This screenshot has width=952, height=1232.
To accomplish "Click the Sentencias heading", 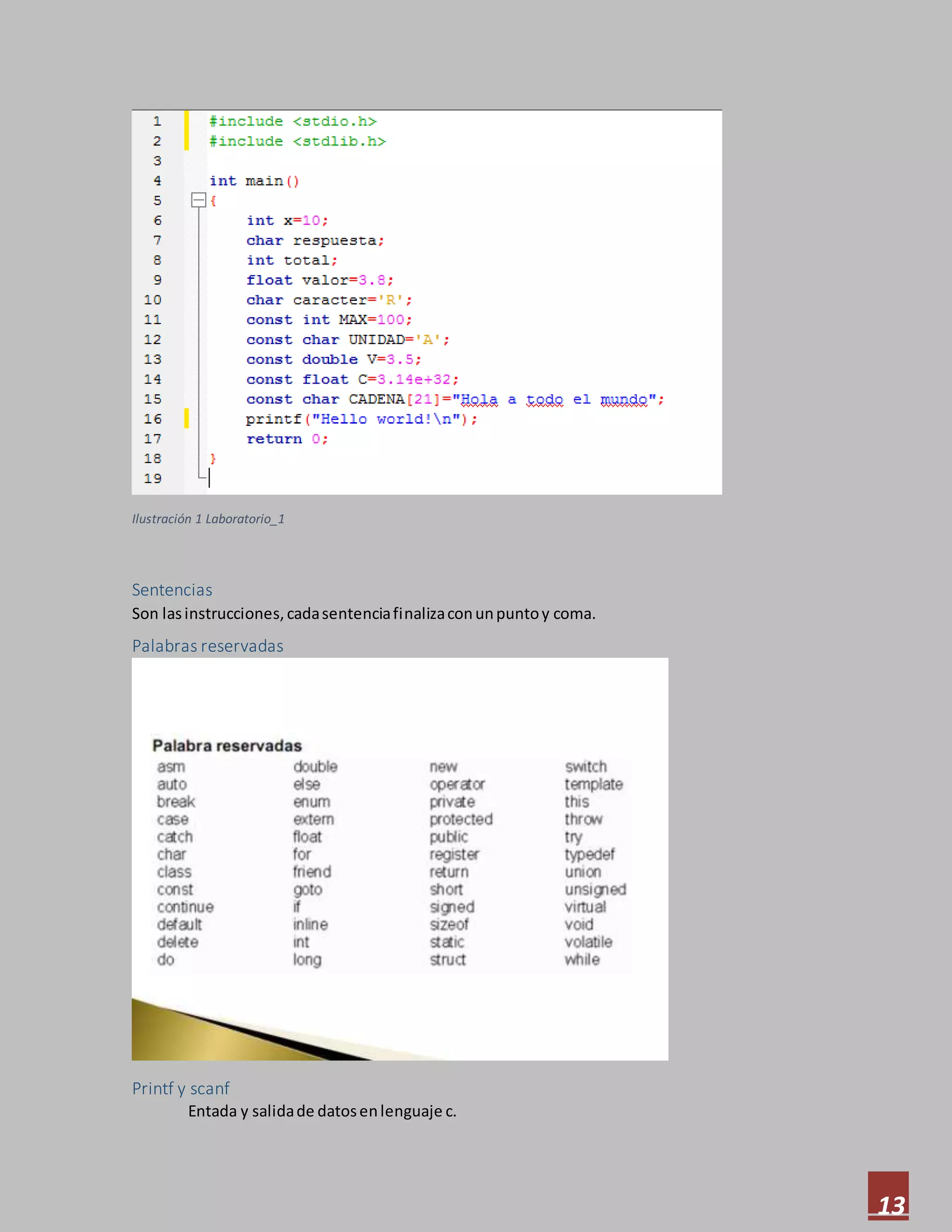I will coord(172,590).
